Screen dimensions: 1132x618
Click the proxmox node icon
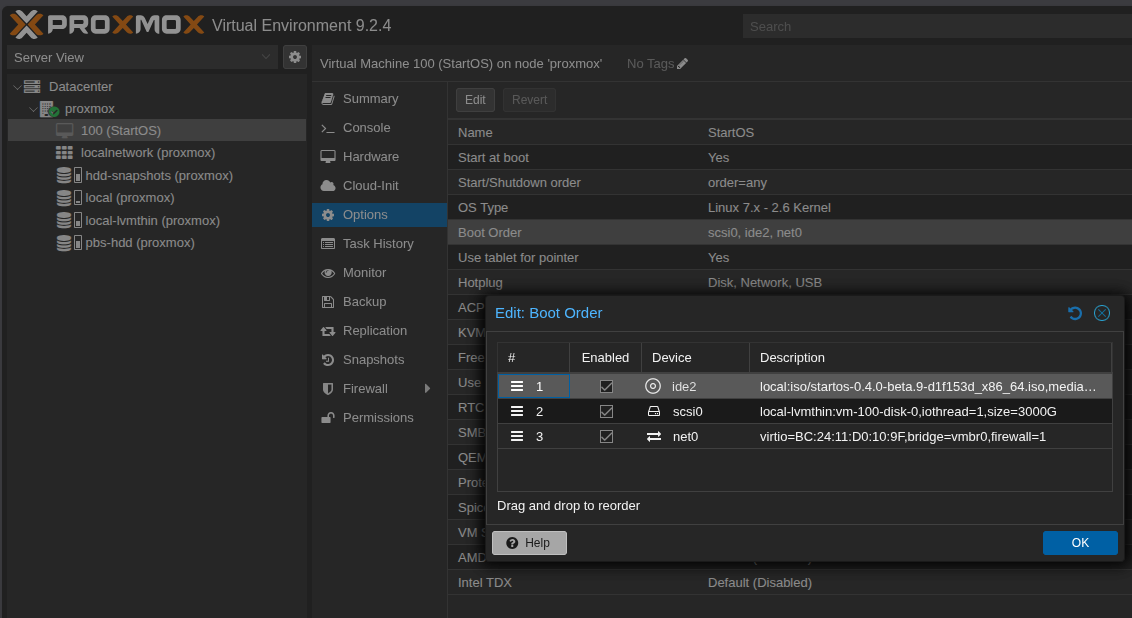click(x=49, y=109)
